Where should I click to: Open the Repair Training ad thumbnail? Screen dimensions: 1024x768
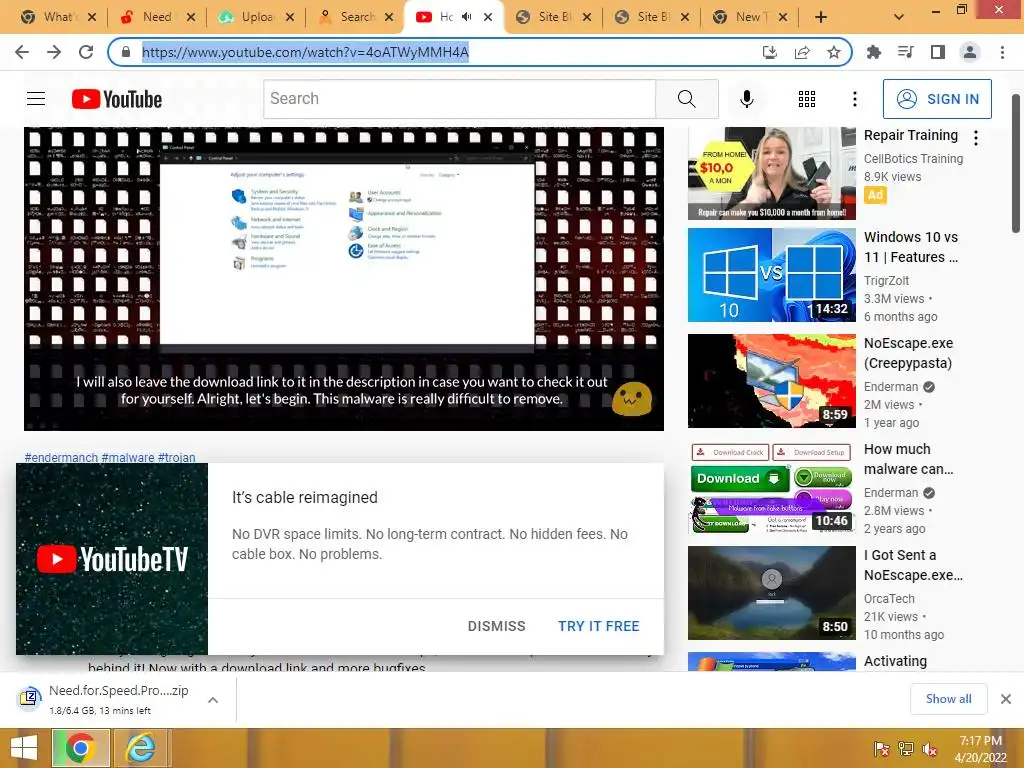click(x=771, y=173)
